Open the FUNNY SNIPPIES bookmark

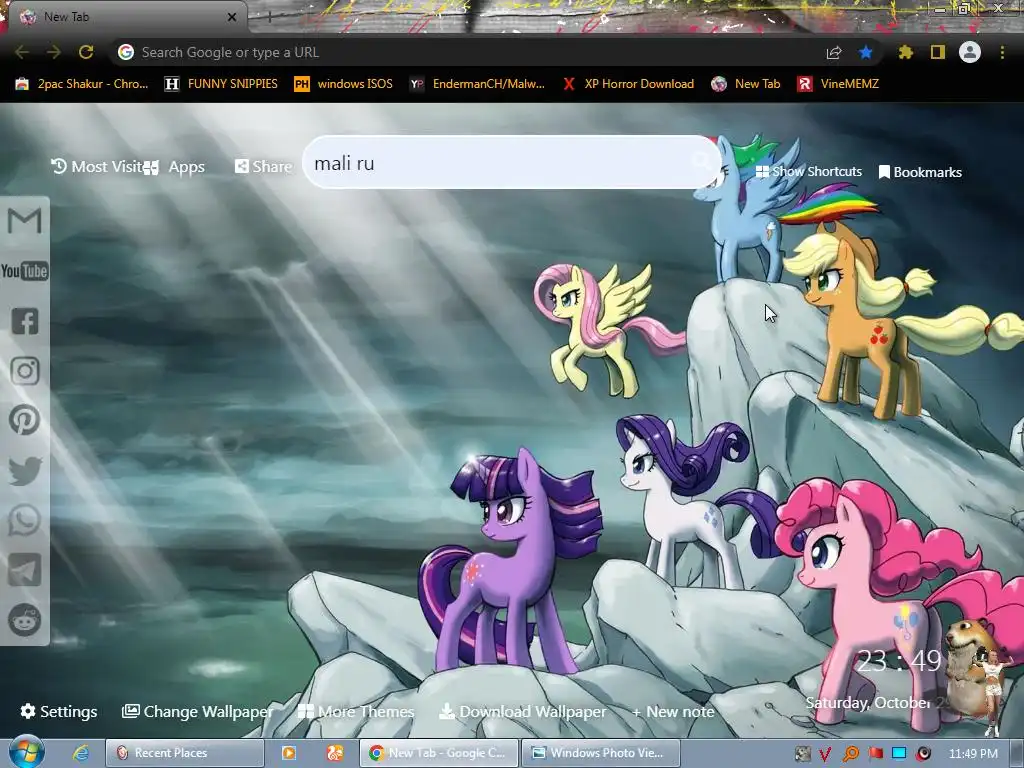pyautogui.click(x=221, y=84)
